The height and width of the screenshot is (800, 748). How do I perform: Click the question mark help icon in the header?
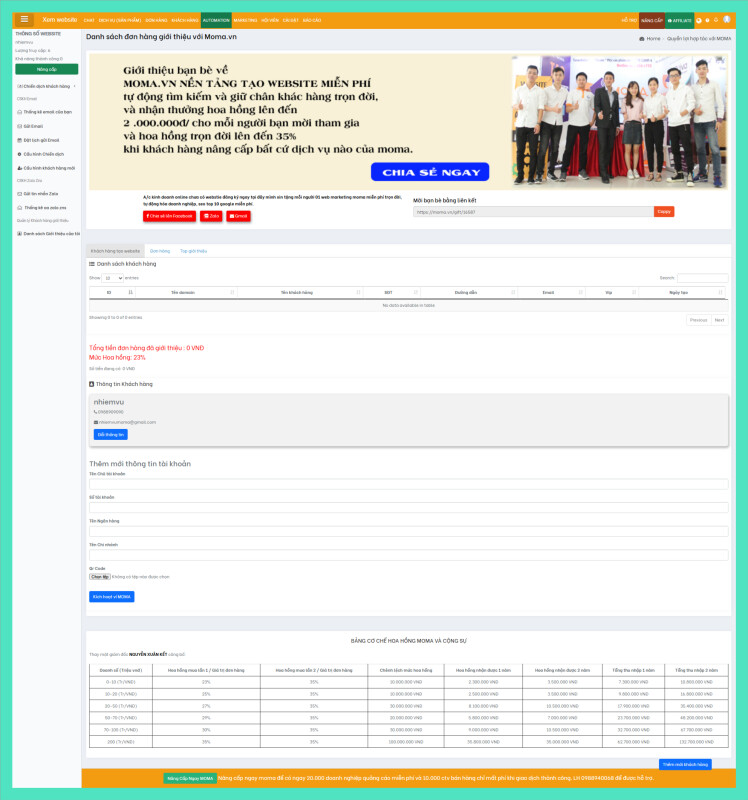(x=707, y=20)
